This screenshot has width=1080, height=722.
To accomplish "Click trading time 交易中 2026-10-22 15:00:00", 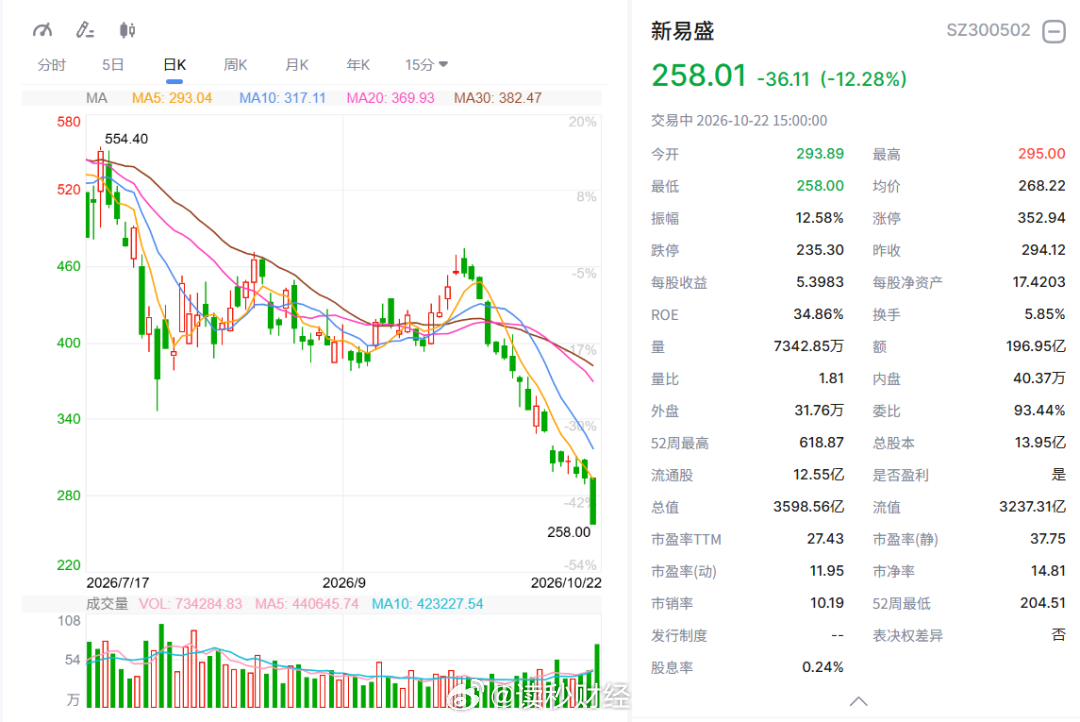I will click(x=739, y=121).
